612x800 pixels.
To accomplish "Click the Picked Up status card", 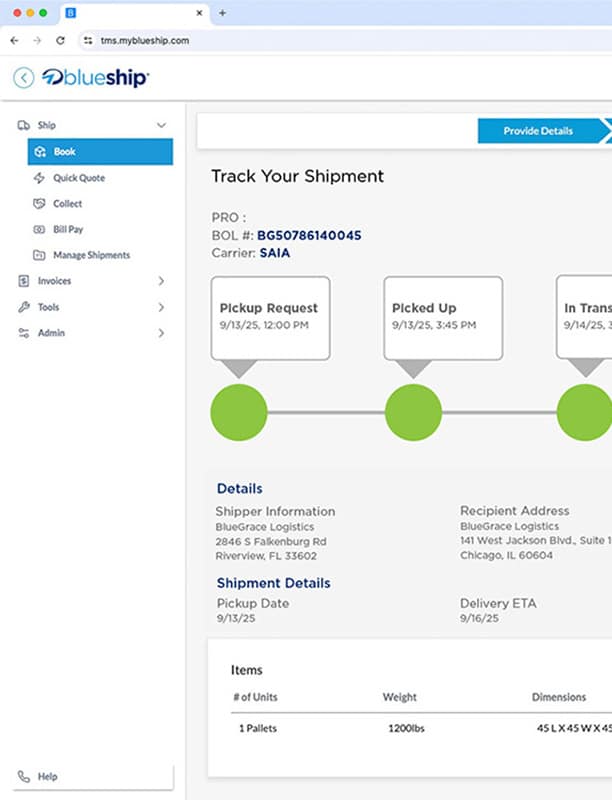I will (443, 318).
